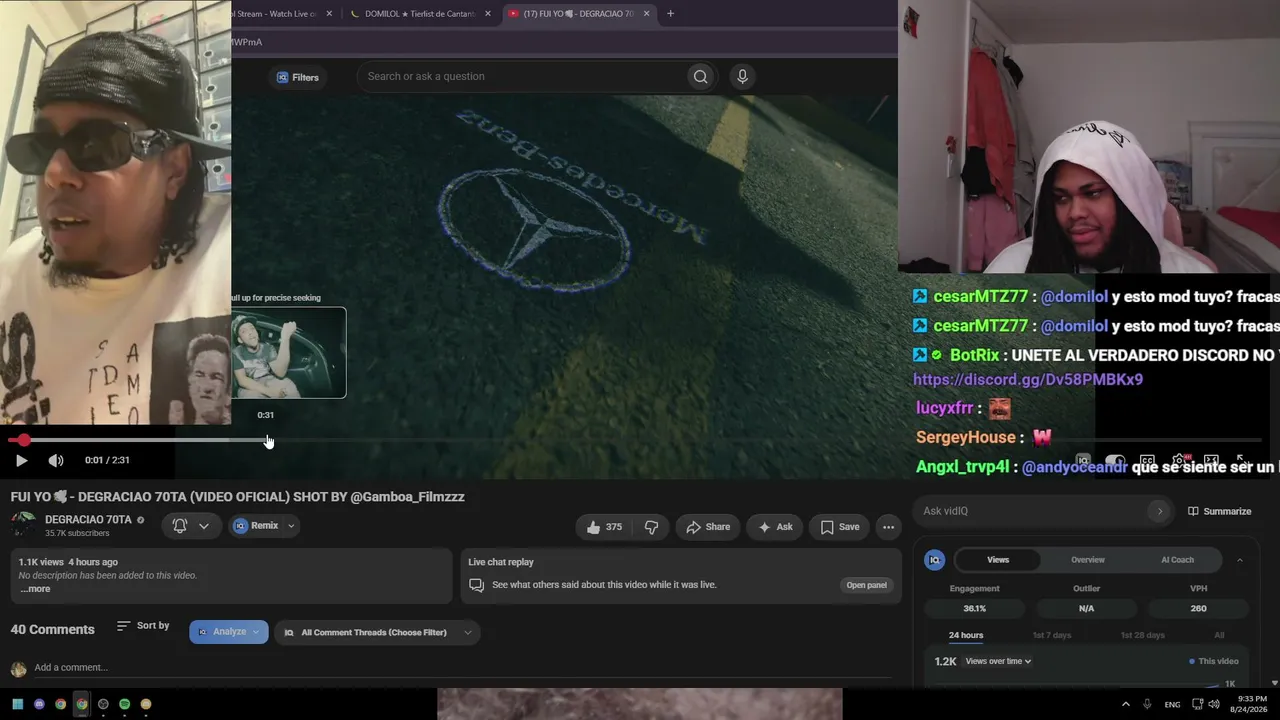Switch to the AI Coach tab
1280x720 pixels.
click(1177, 560)
